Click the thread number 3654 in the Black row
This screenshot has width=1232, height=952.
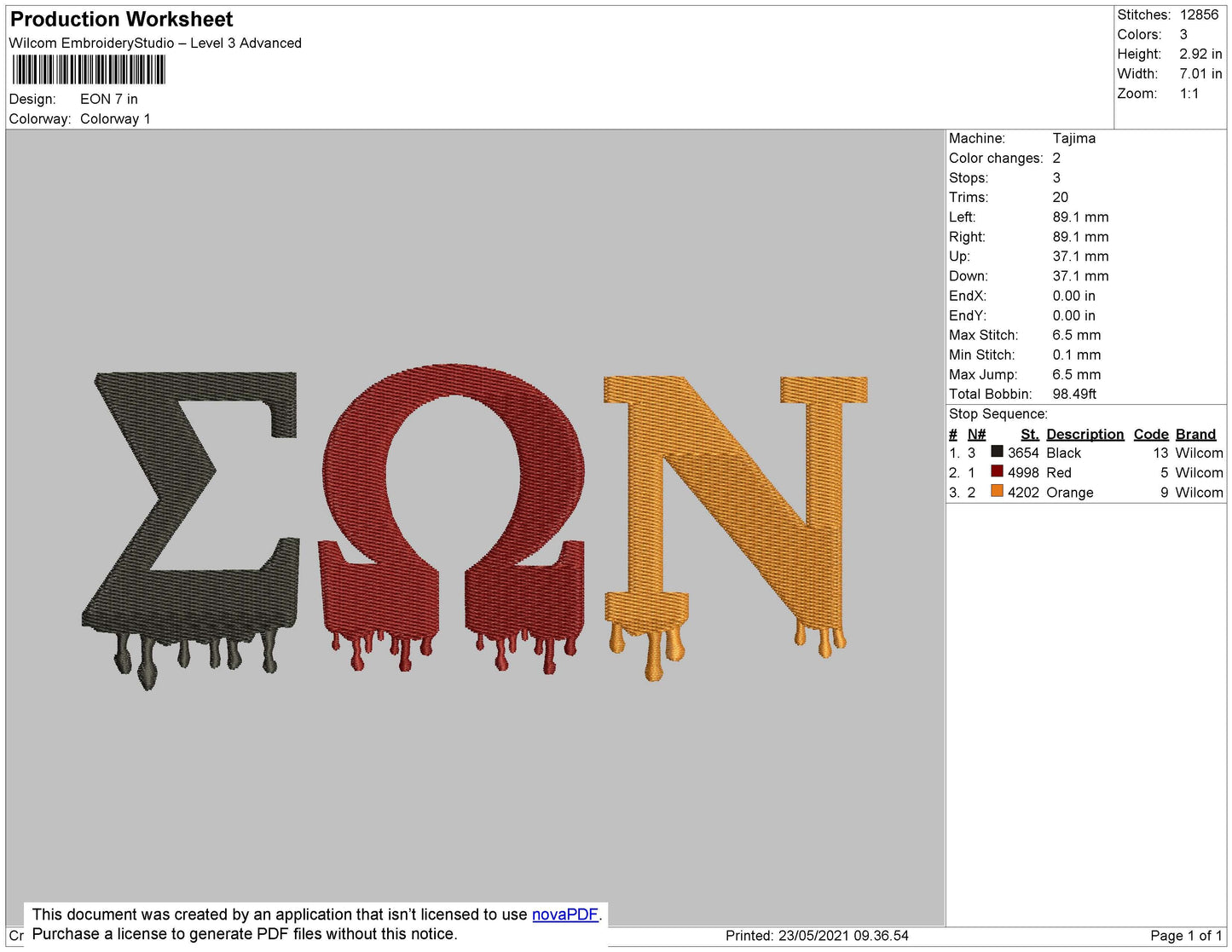point(1023,453)
